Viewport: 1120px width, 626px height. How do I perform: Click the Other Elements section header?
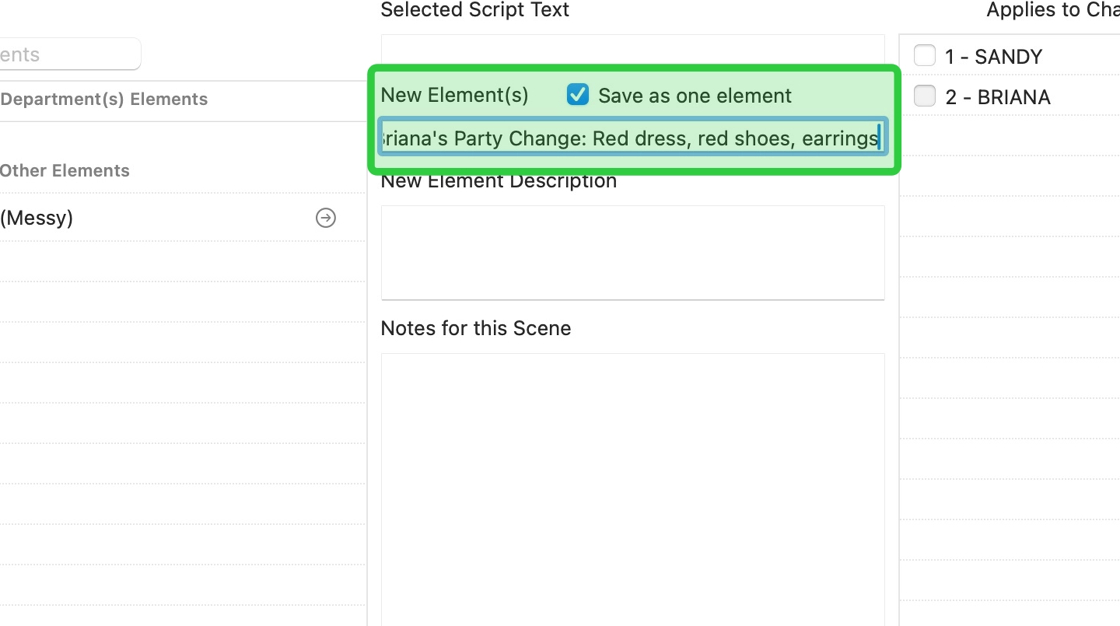tap(65, 171)
